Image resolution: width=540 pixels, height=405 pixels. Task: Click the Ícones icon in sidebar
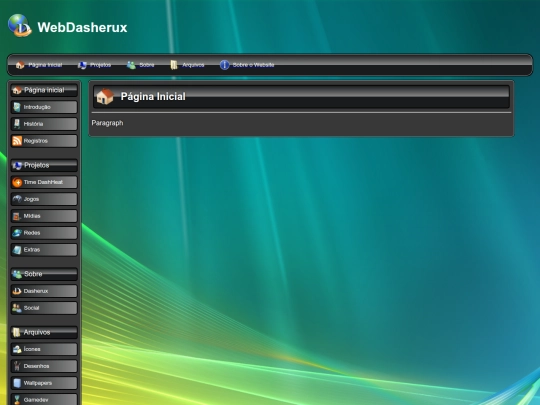17,349
